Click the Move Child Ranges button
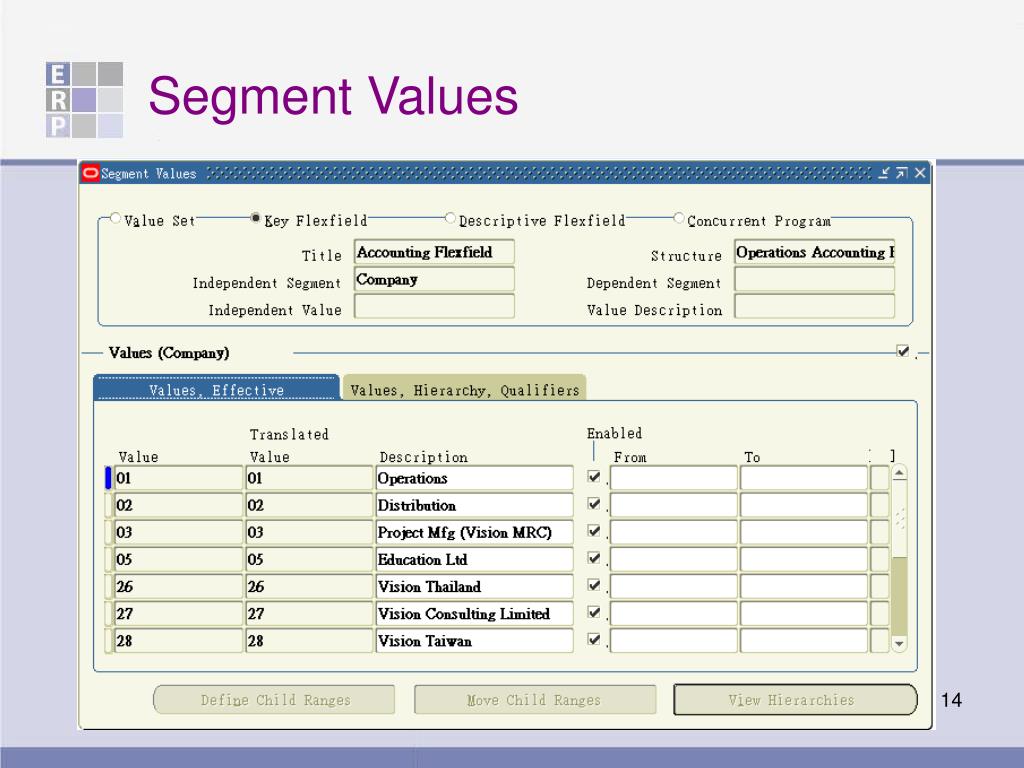 (x=535, y=699)
